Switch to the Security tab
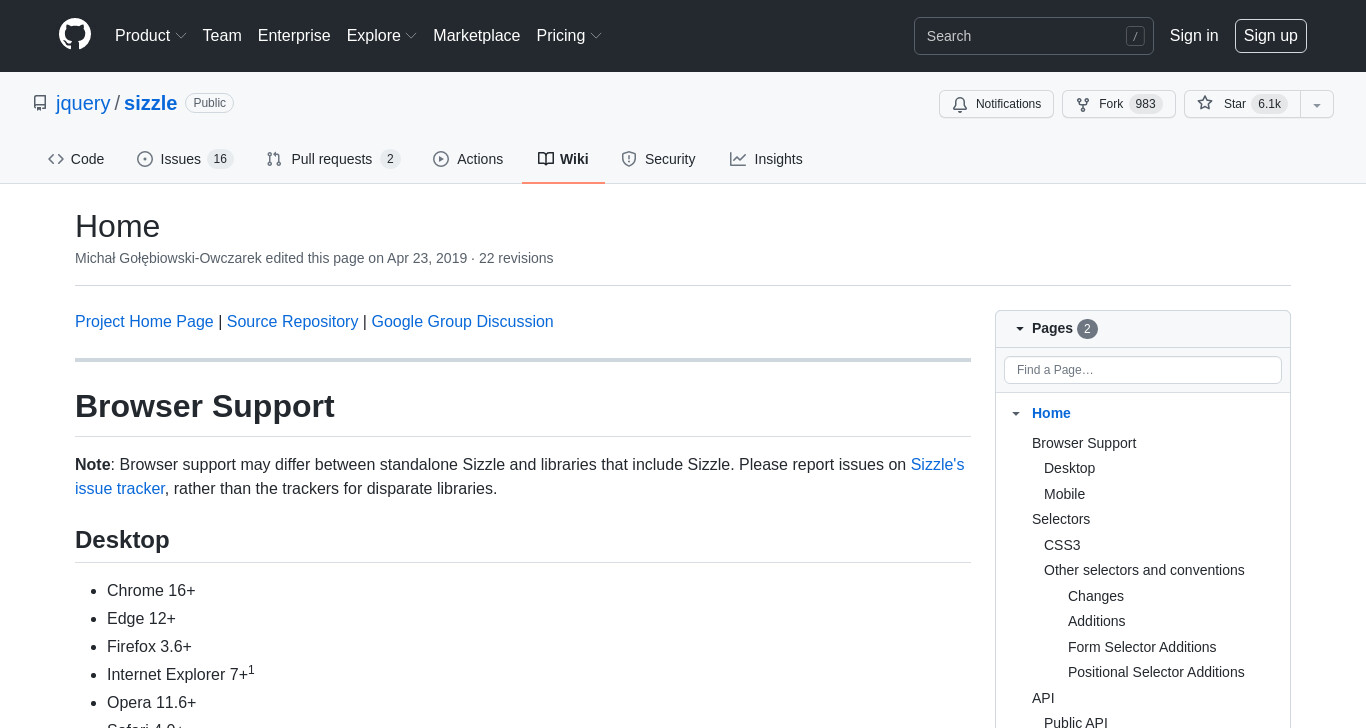Image resolution: width=1366 pixels, height=728 pixels. 658,159
